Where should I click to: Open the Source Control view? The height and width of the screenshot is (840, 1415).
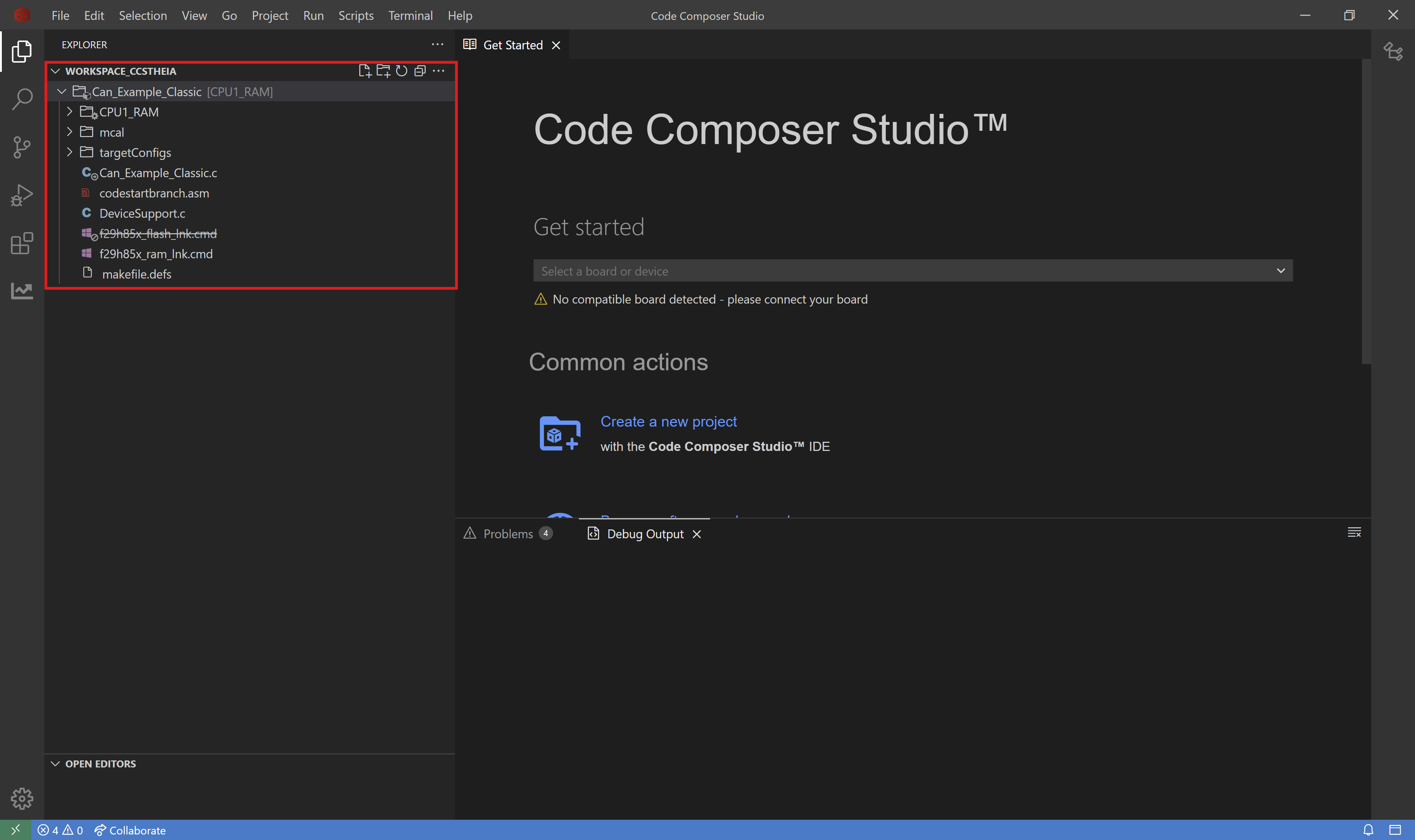tap(21, 147)
